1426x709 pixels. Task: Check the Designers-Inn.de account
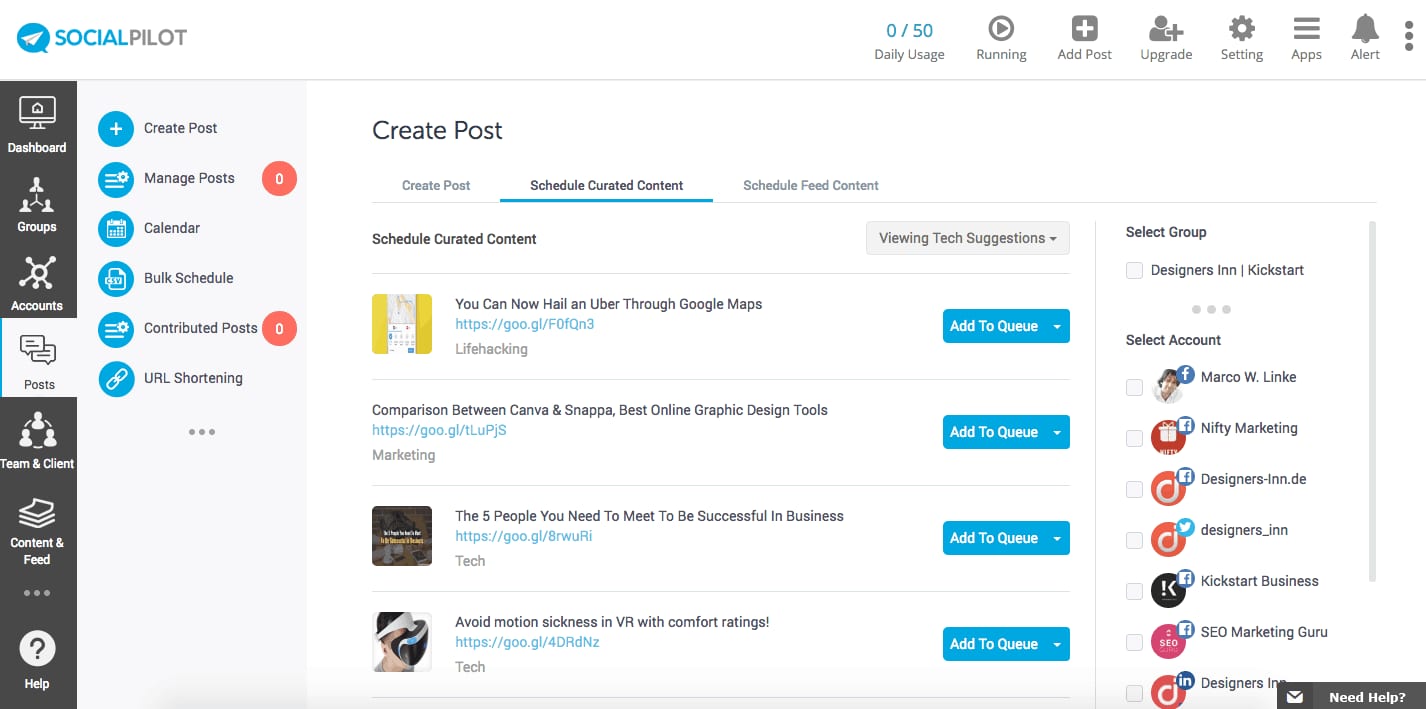point(1134,489)
